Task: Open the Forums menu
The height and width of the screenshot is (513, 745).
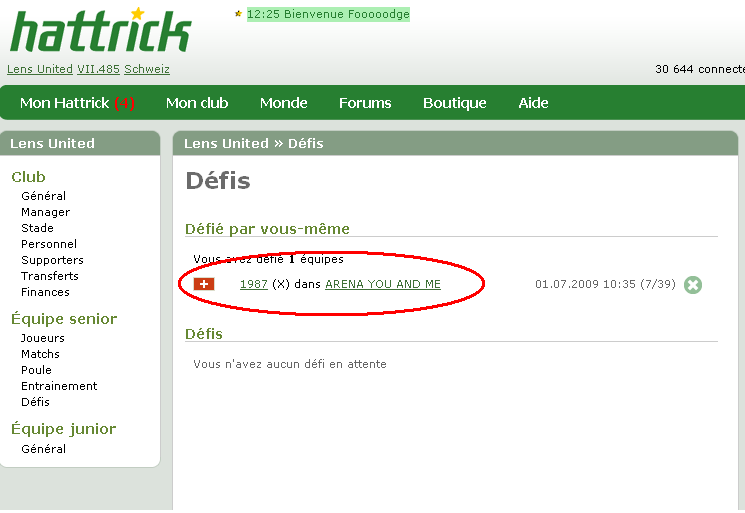Action: tap(365, 103)
